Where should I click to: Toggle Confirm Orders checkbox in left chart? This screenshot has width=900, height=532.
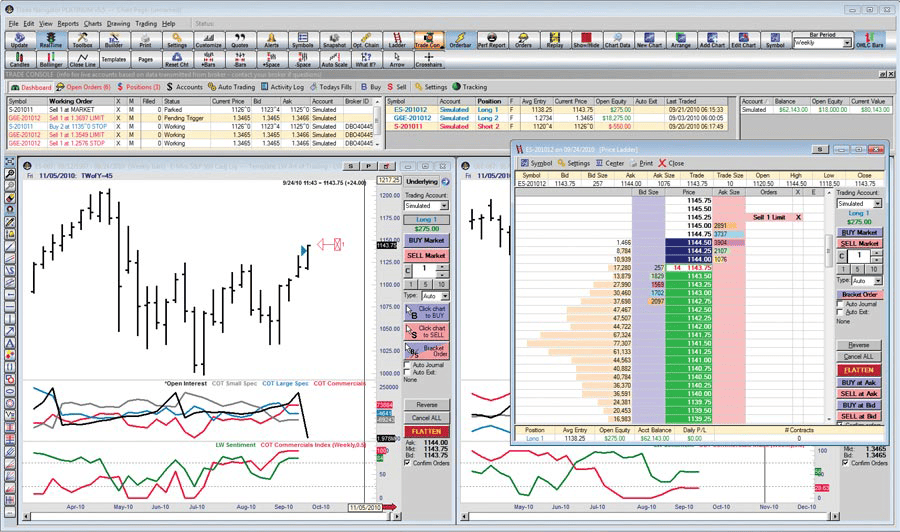[408, 463]
